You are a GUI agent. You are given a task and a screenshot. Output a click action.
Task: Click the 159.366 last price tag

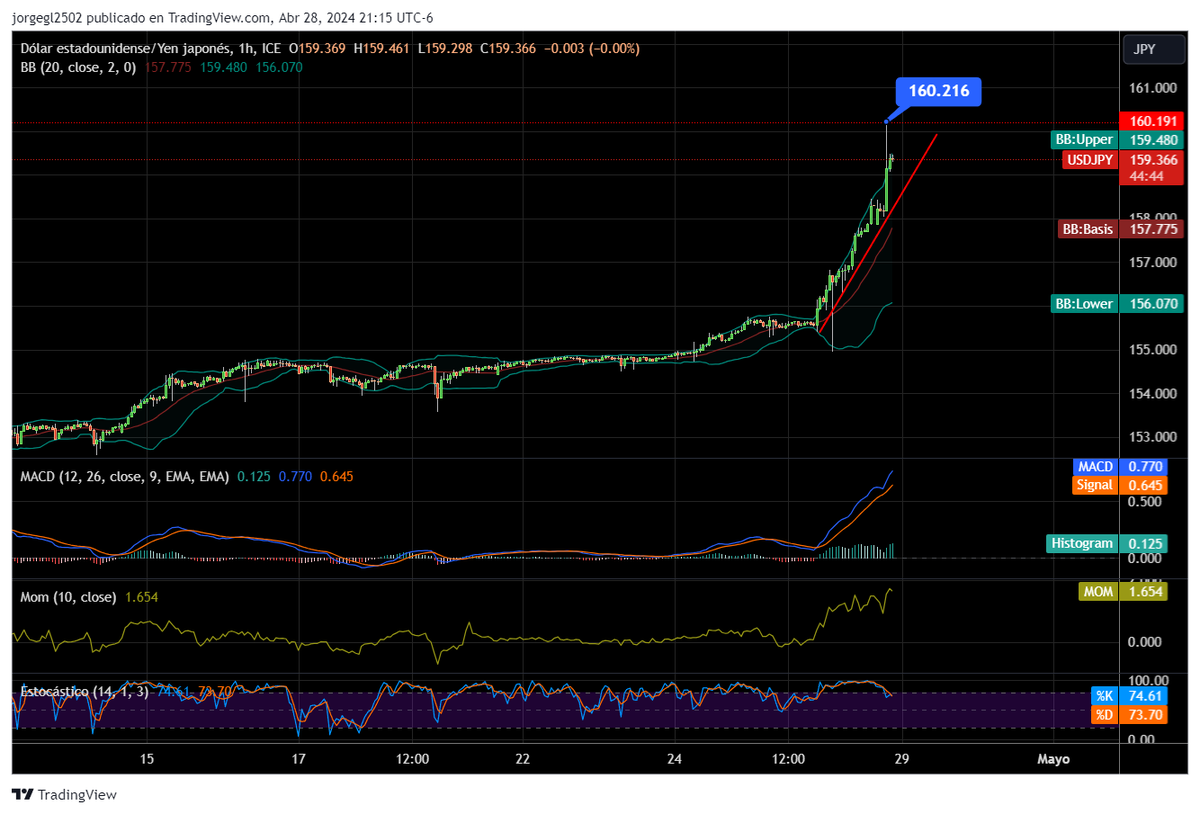pos(1153,159)
